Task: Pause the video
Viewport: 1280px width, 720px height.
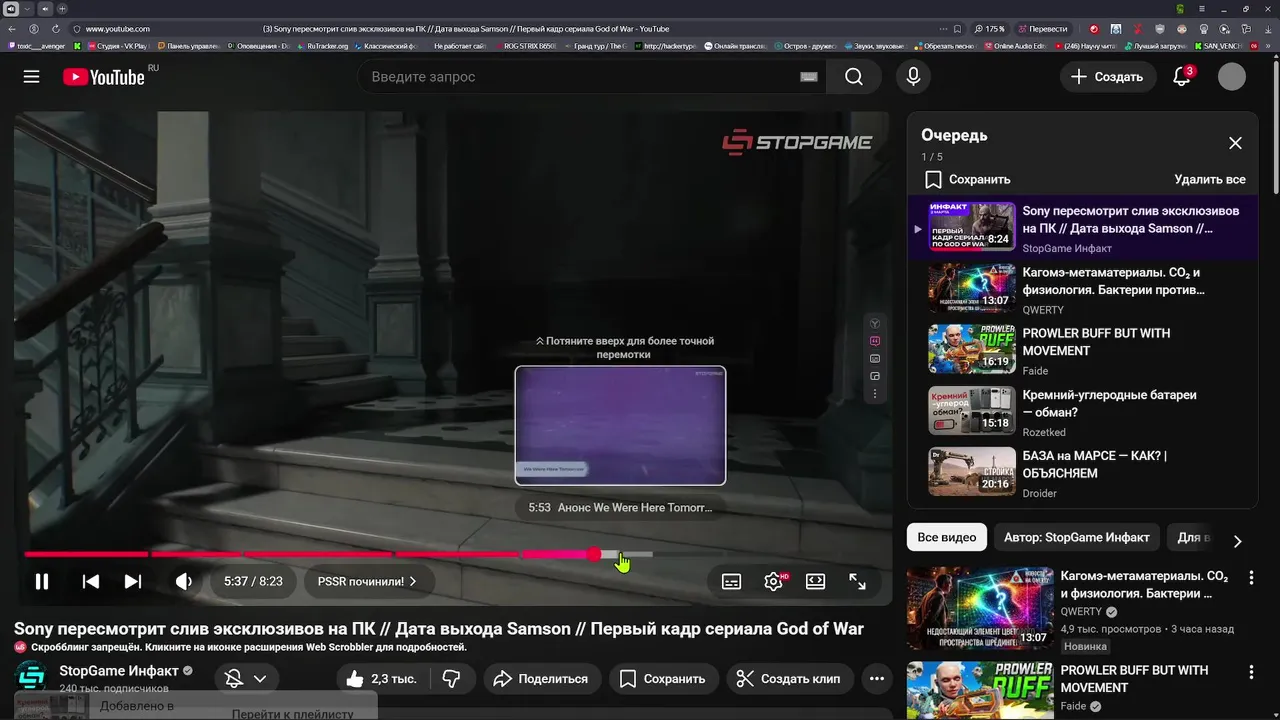Action: (x=42, y=581)
